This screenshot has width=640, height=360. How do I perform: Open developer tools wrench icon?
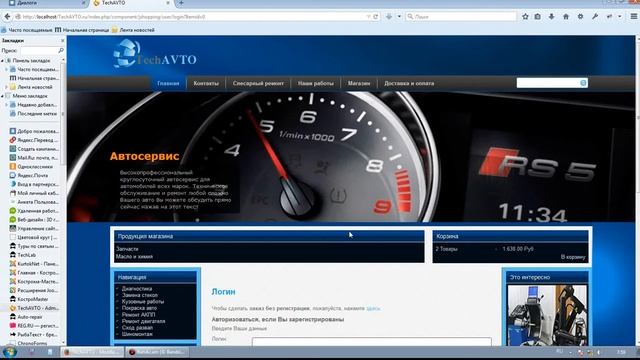(x=595, y=17)
